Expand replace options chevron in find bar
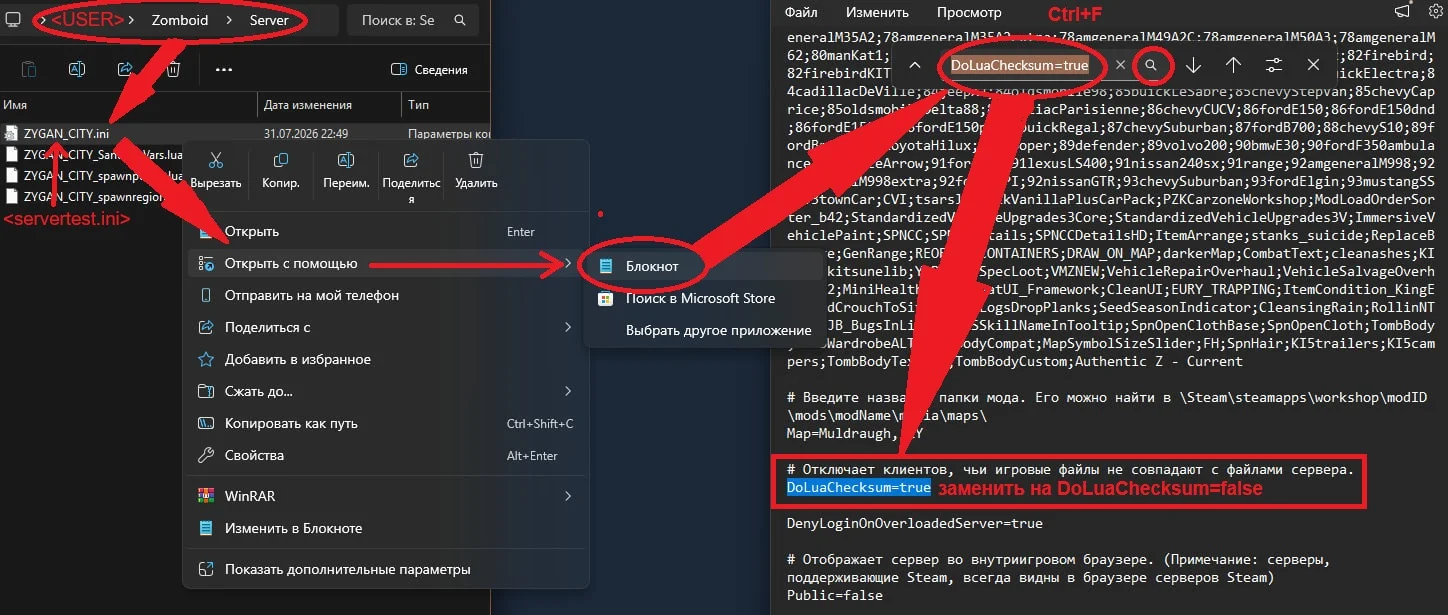The image size is (1448, 615). (914, 65)
